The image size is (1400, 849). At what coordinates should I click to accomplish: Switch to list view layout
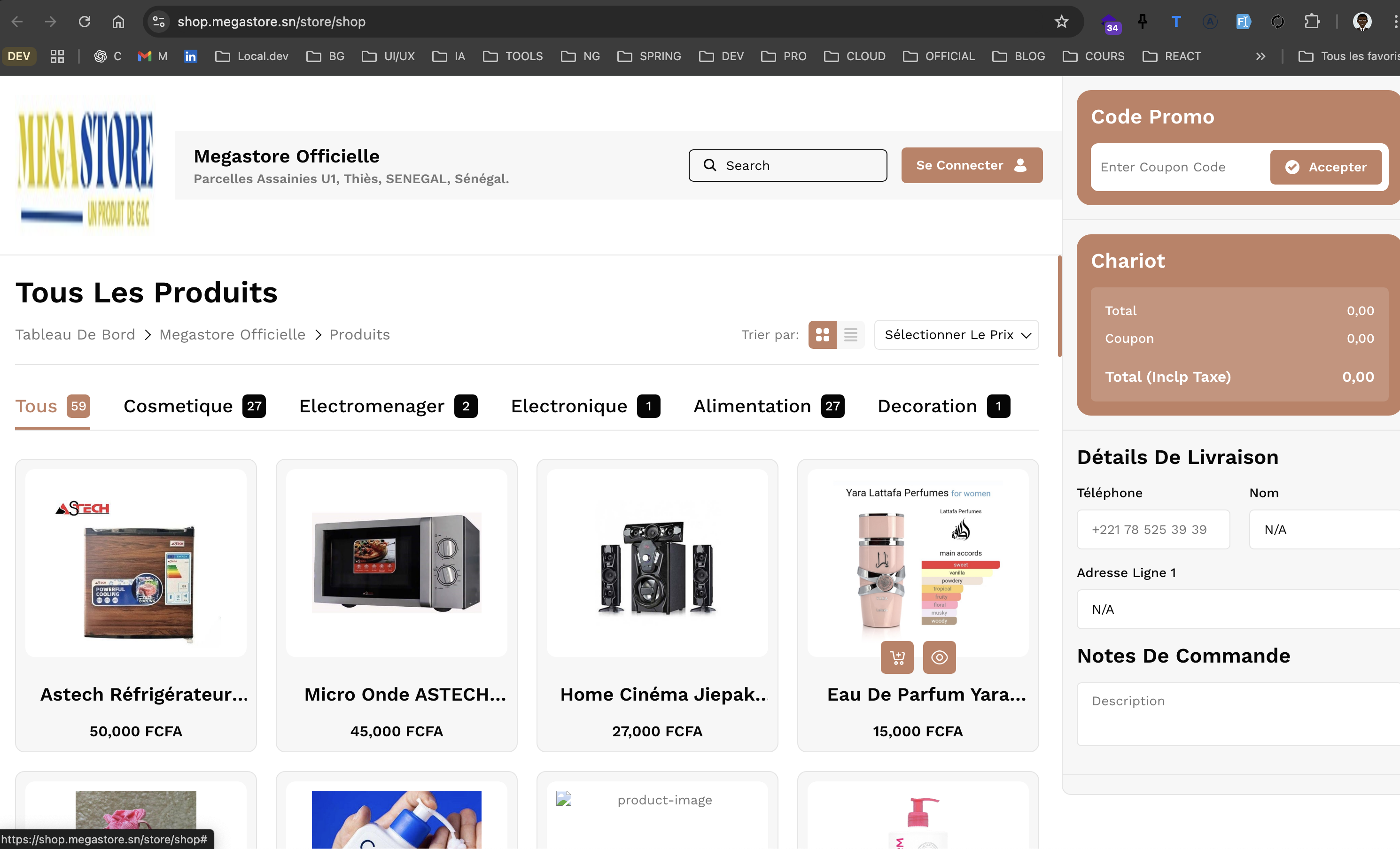[x=850, y=334]
